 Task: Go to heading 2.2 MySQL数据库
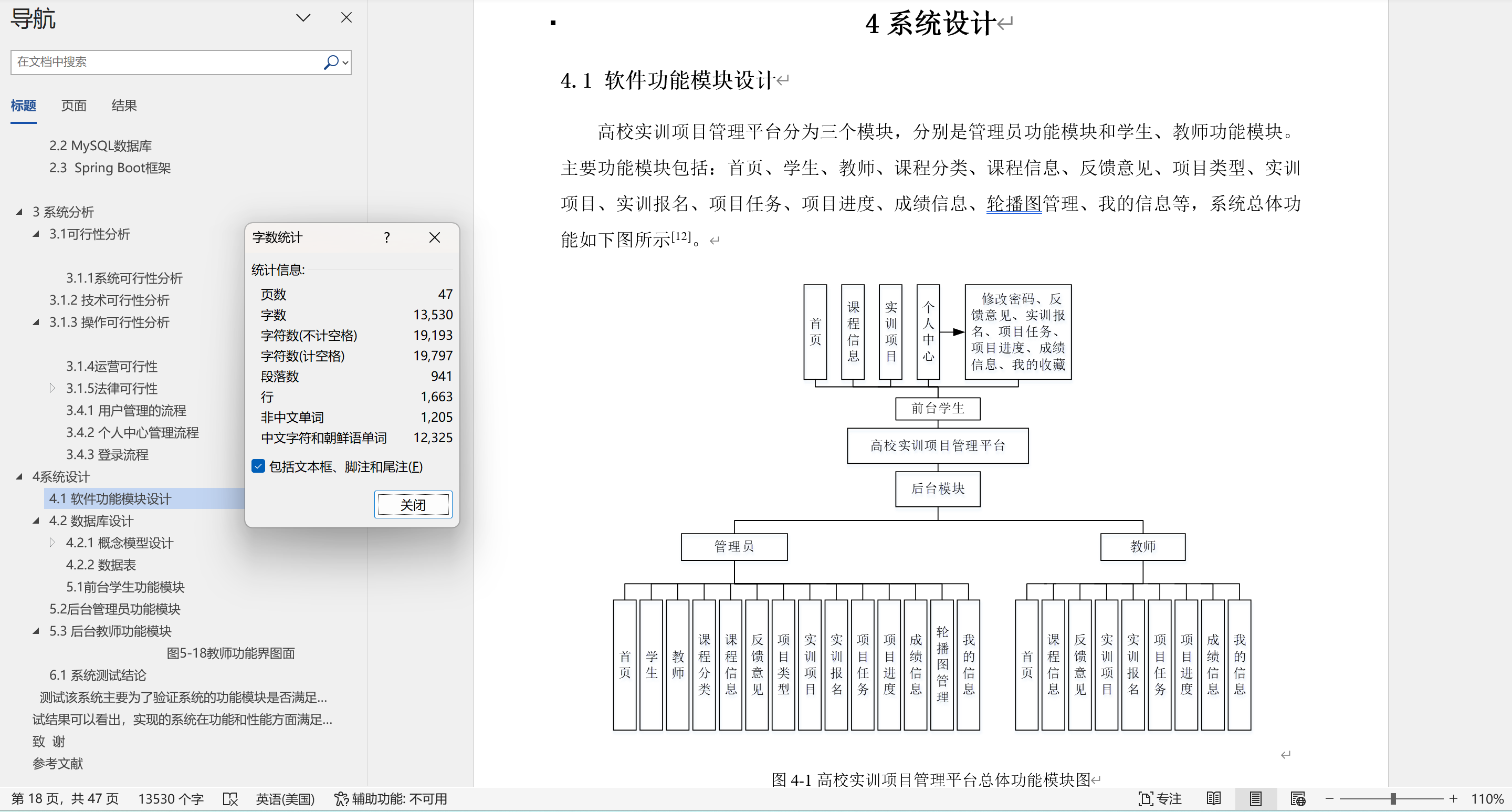[100, 145]
